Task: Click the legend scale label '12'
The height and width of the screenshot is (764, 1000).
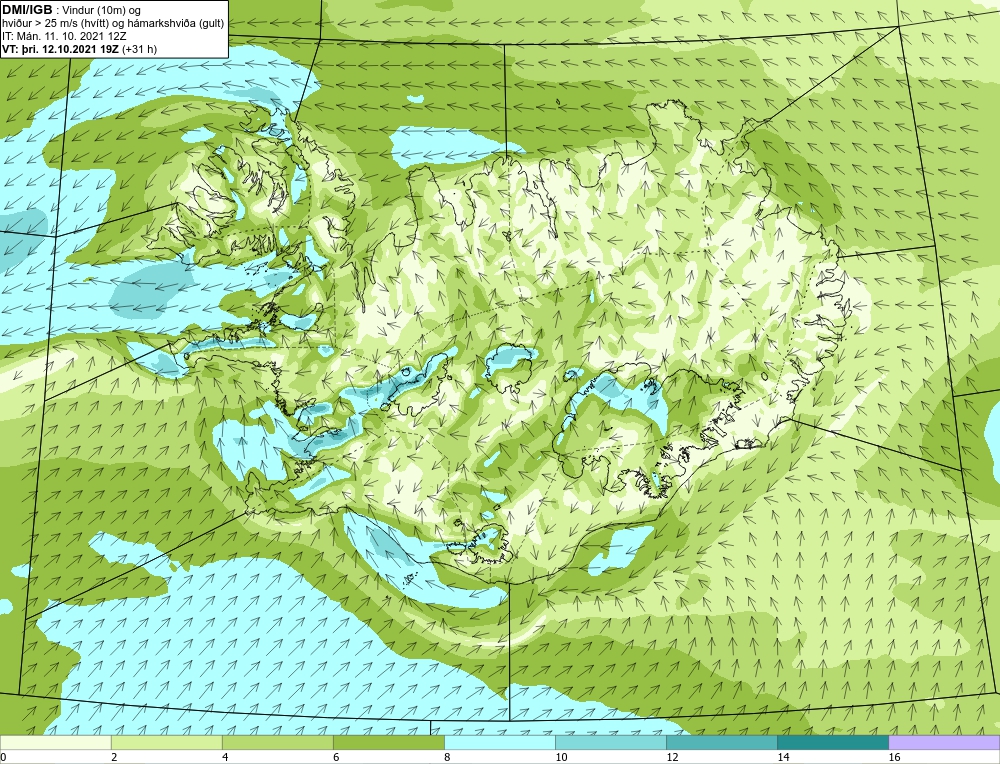Action: [x=672, y=757]
